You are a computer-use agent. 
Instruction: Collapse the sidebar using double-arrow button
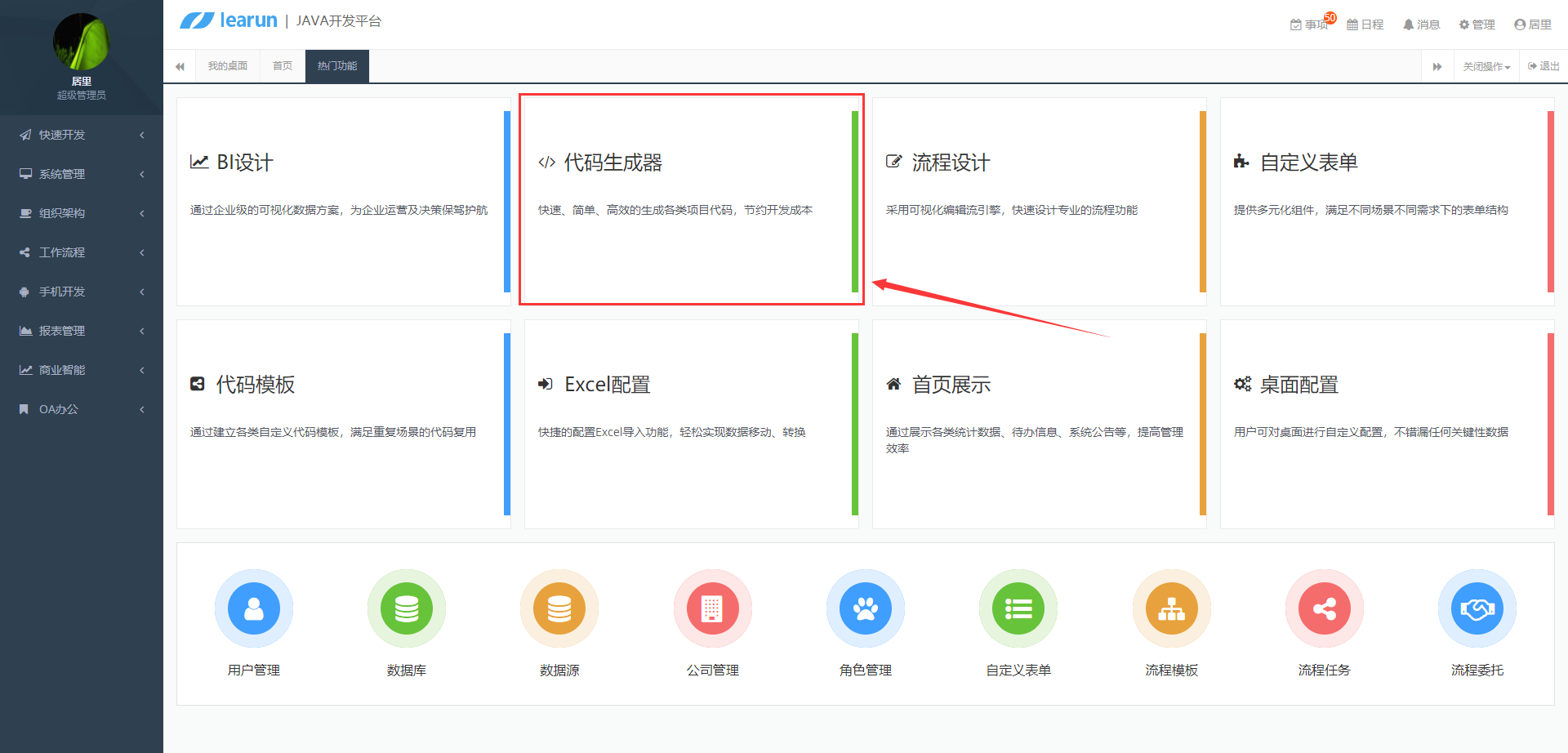coord(180,65)
